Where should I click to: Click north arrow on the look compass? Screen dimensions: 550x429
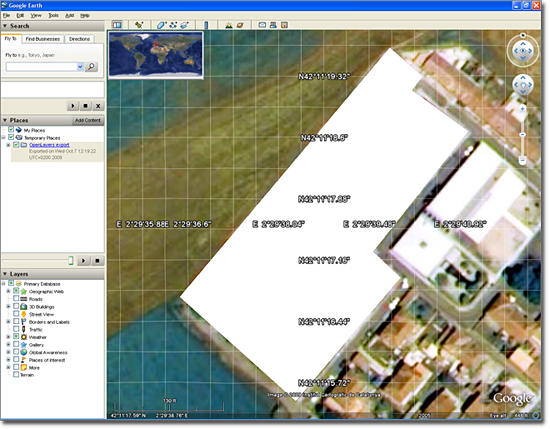click(x=523, y=44)
